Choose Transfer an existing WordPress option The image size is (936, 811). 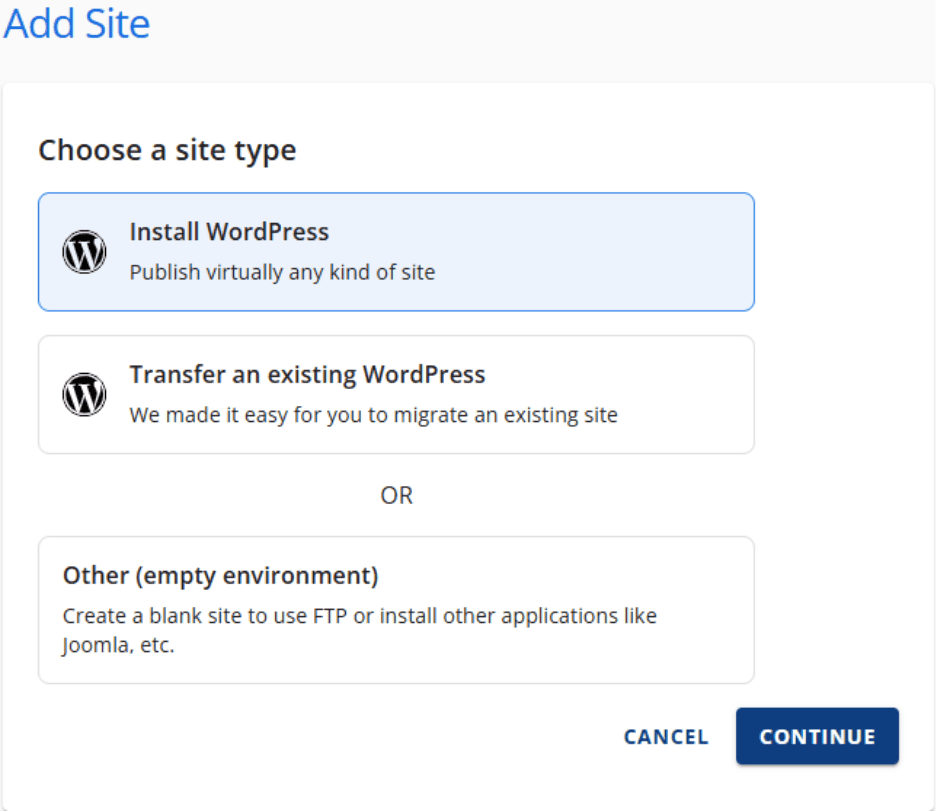tap(396, 394)
